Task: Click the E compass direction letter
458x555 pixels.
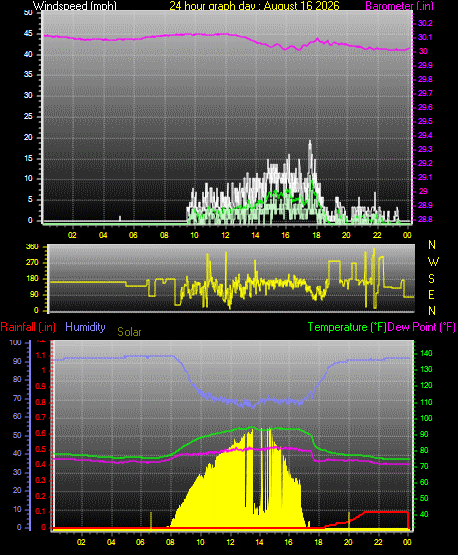Action: (x=431, y=294)
